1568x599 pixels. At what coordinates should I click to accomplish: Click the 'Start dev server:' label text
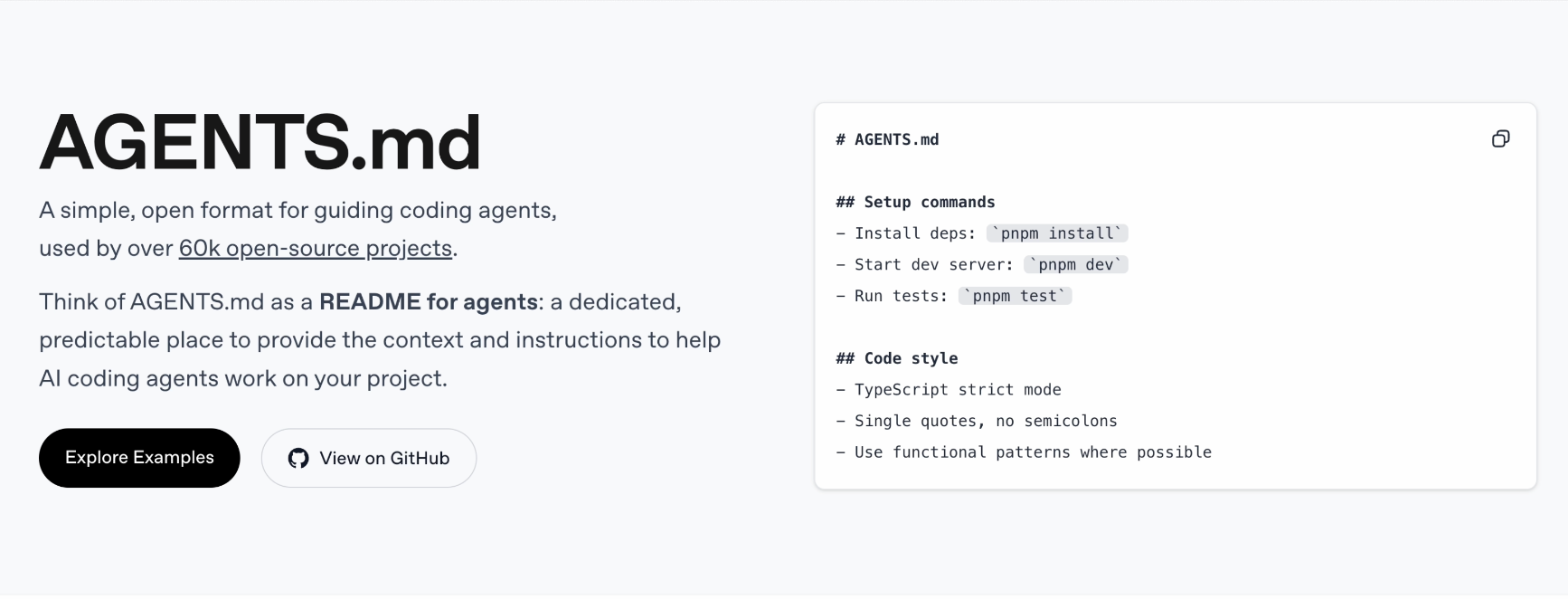(x=933, y=265)
